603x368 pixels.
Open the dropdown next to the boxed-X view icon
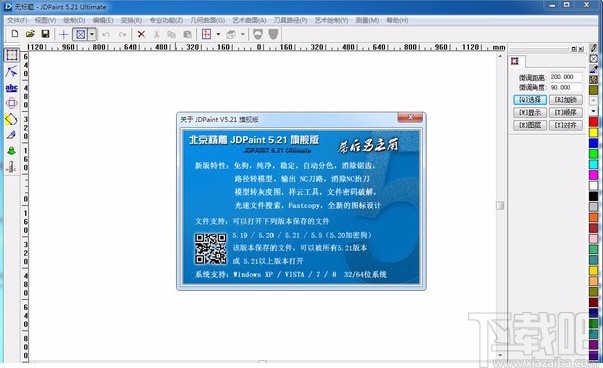[92, 35]
